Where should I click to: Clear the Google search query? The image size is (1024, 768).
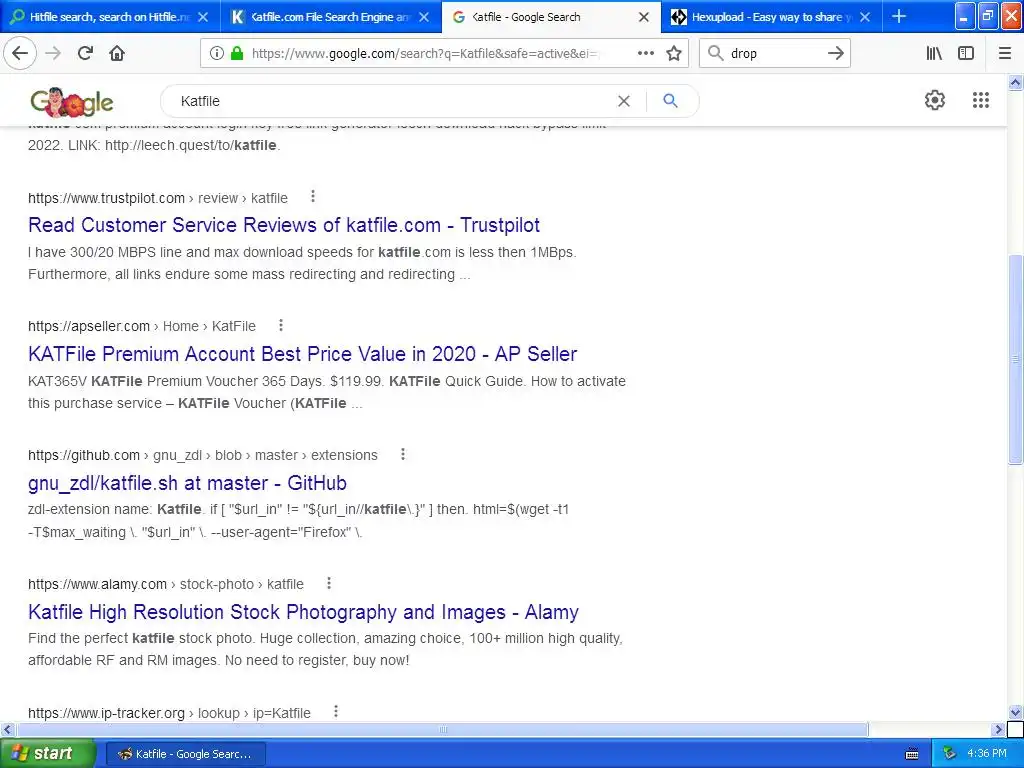point(624,101)
